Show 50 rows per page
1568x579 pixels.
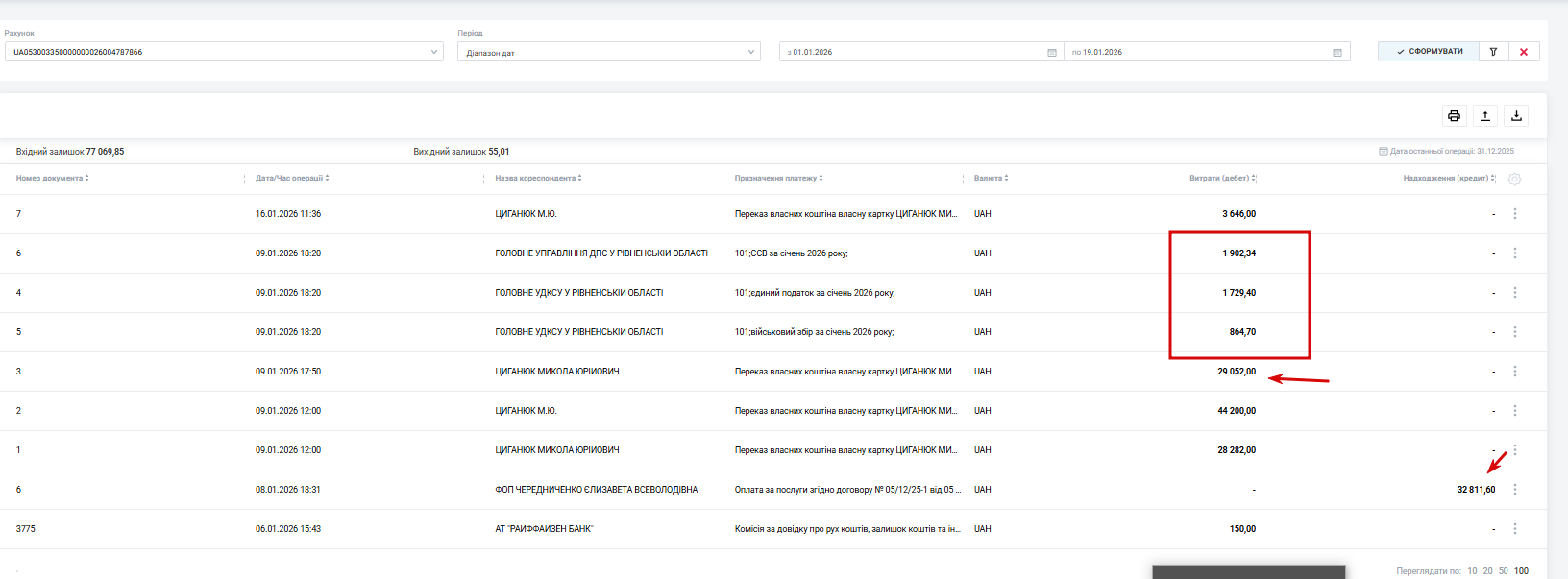1503,571
